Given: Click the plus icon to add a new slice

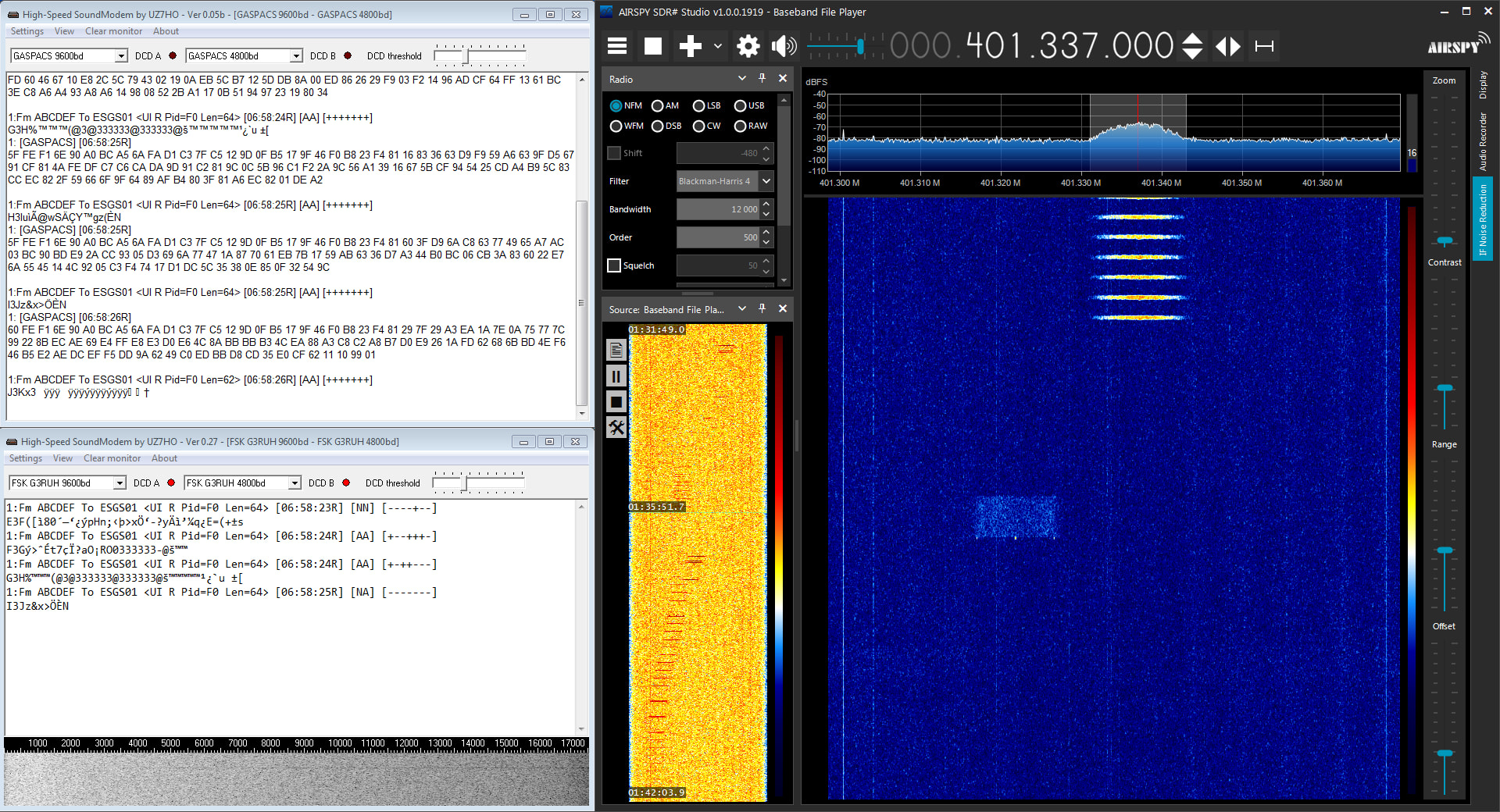Looking at the screenshot, I should click(690, 46).
